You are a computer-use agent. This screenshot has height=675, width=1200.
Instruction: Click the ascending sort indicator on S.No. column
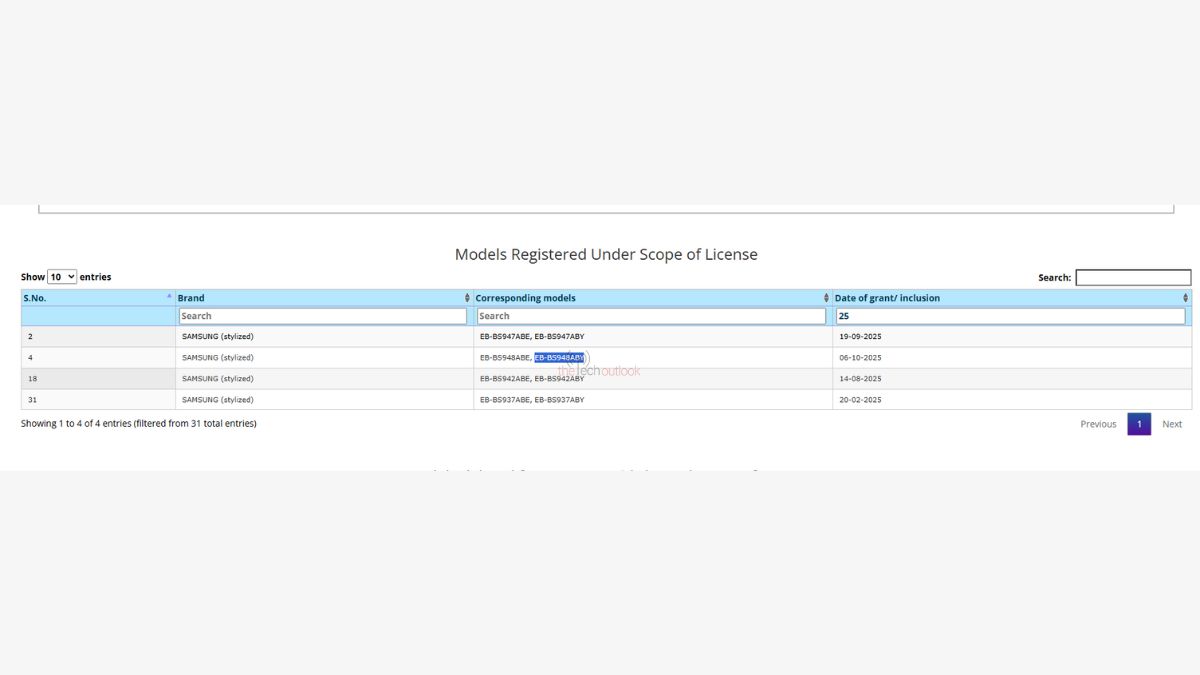coord(168,297)
